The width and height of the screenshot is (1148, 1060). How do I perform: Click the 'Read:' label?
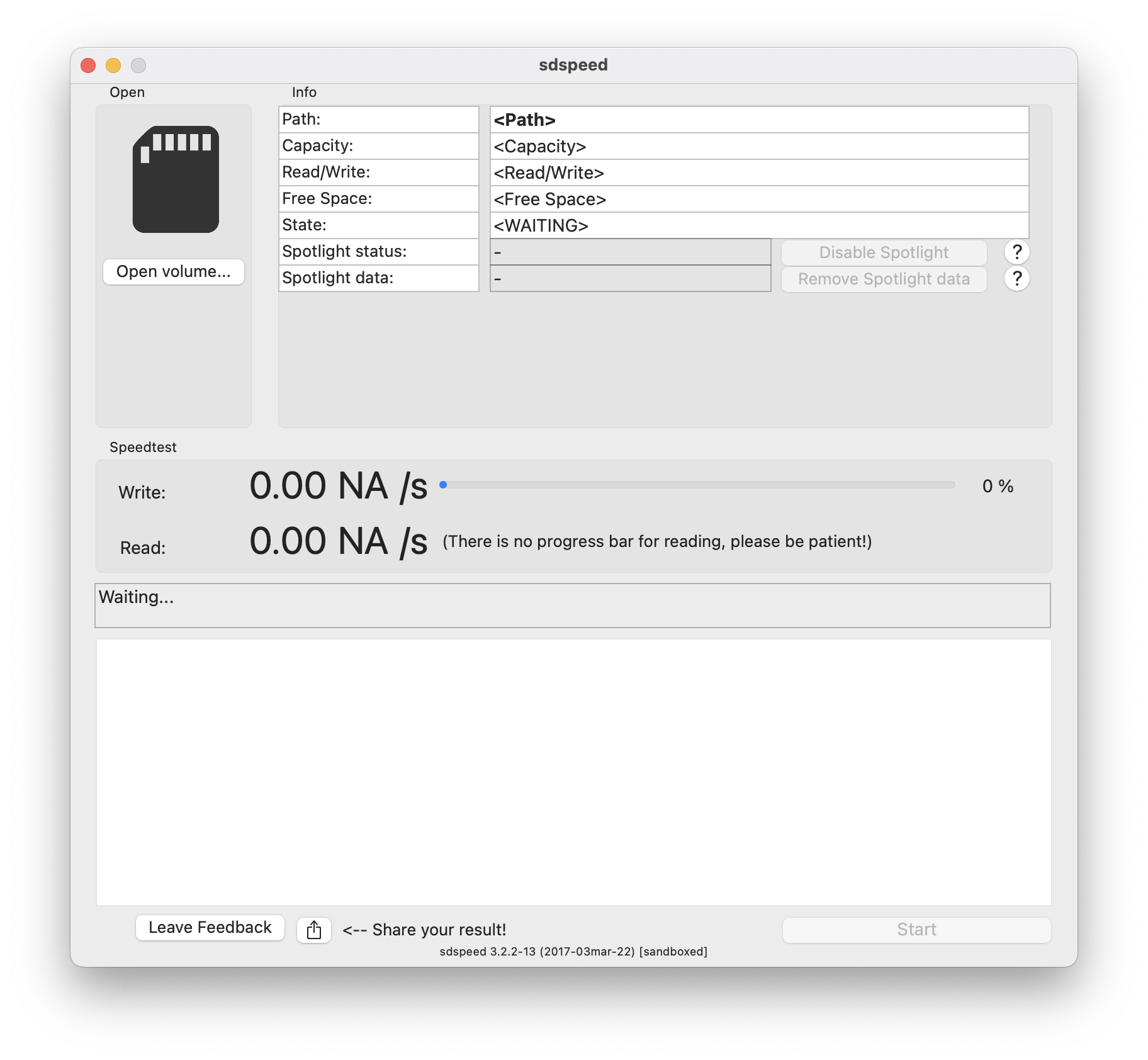(x=143, y=548)
